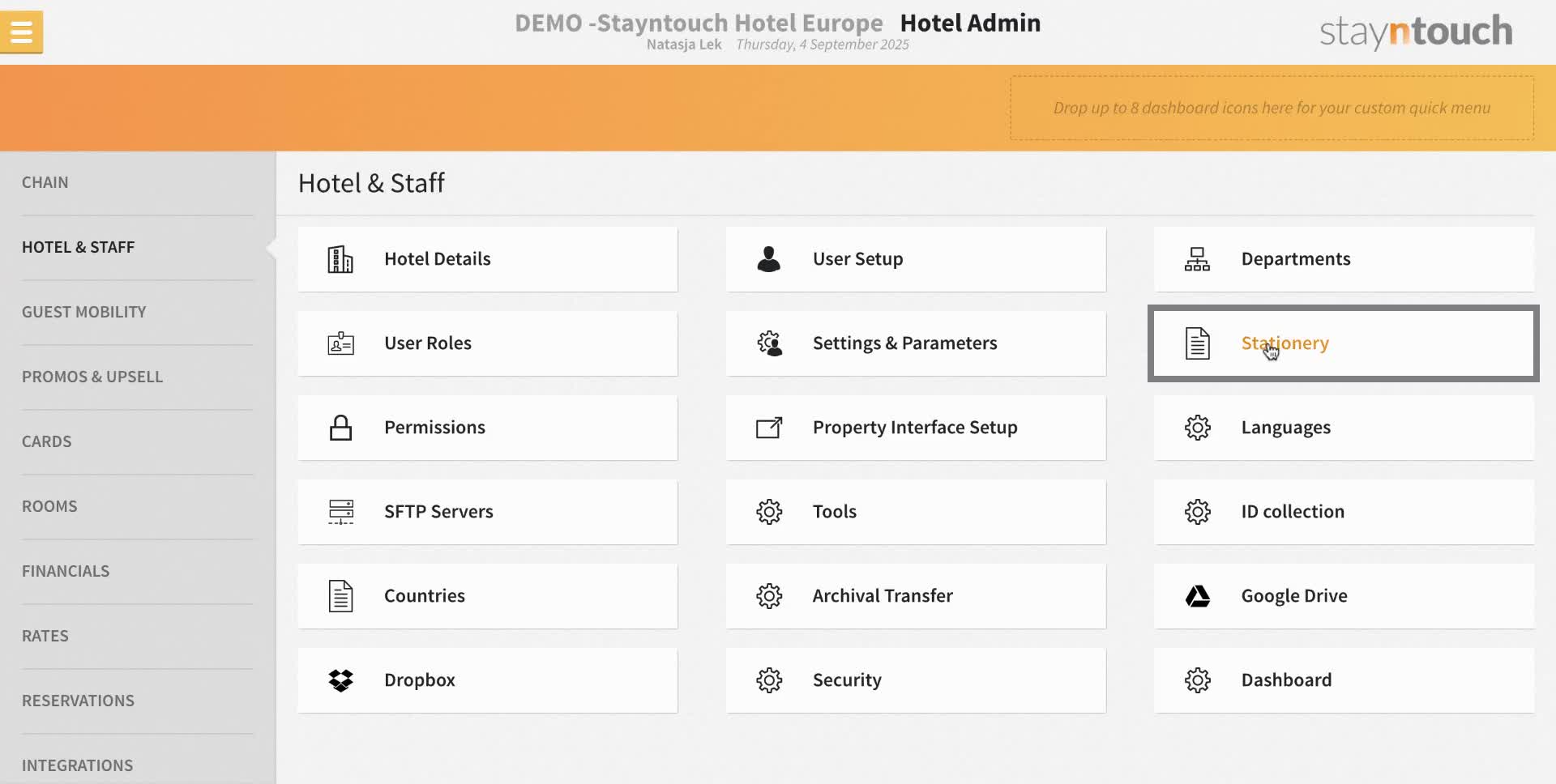Open FINANCIALS sidebar section
Screen dimensions: 1556x784
click(66, 572)
